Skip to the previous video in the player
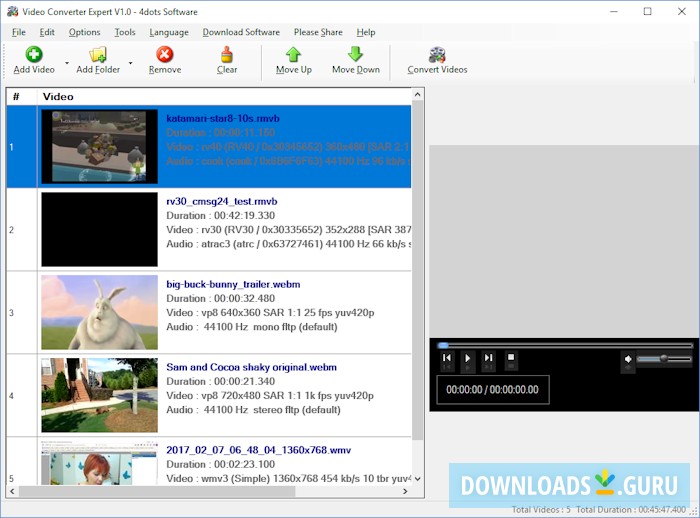700x518 pixels. [447, 358]
